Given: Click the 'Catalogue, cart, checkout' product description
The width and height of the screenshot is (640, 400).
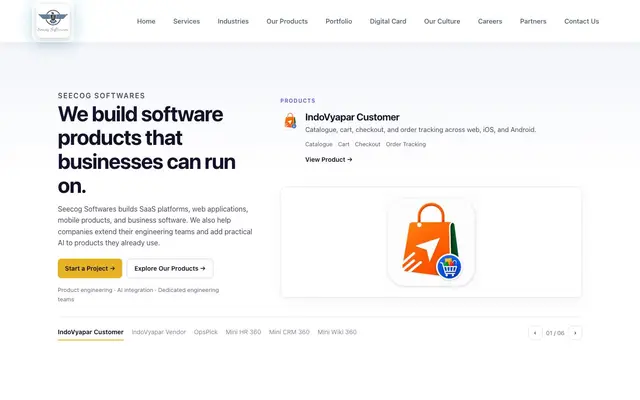Looking at the screenshot, I should tap(420, 130).
